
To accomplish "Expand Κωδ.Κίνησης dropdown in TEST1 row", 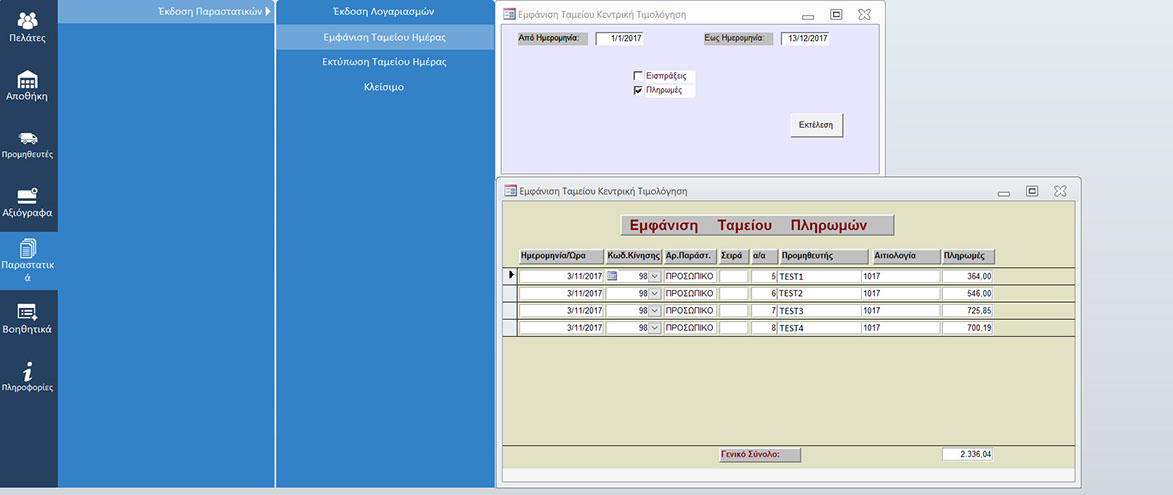I will point(655,276).
